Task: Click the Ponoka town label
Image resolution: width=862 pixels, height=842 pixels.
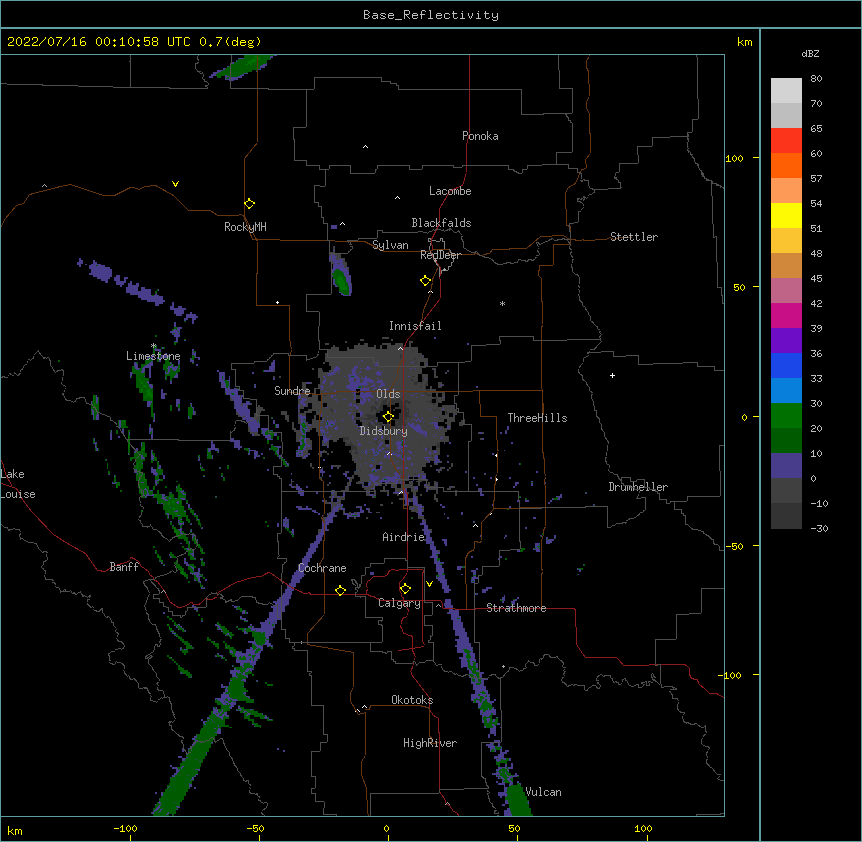Action: click(480, 136)
